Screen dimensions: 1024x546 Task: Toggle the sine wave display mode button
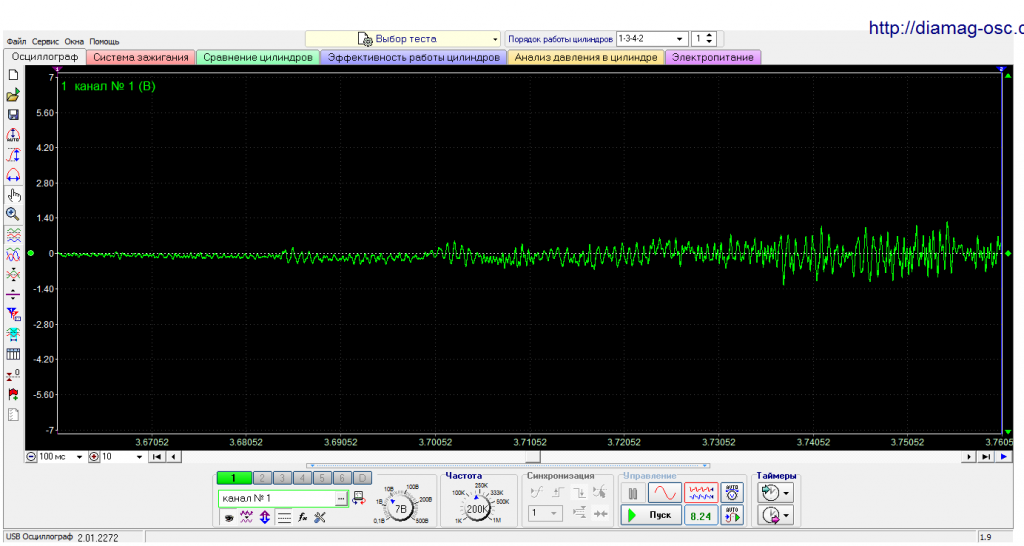click(x=665, y=492)
